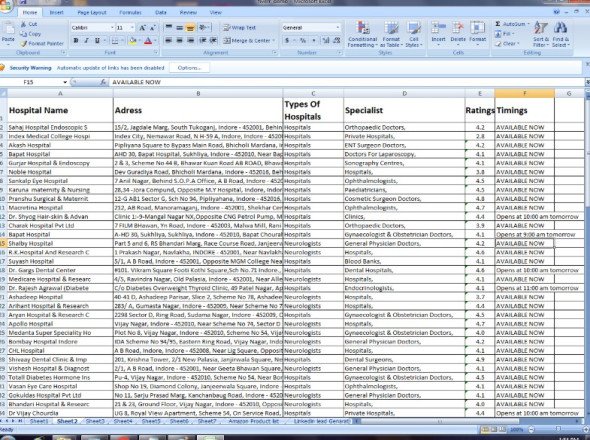
Task: Click the Insert Function fx icon
Action: pyautogui.click(x=103, y=82)
